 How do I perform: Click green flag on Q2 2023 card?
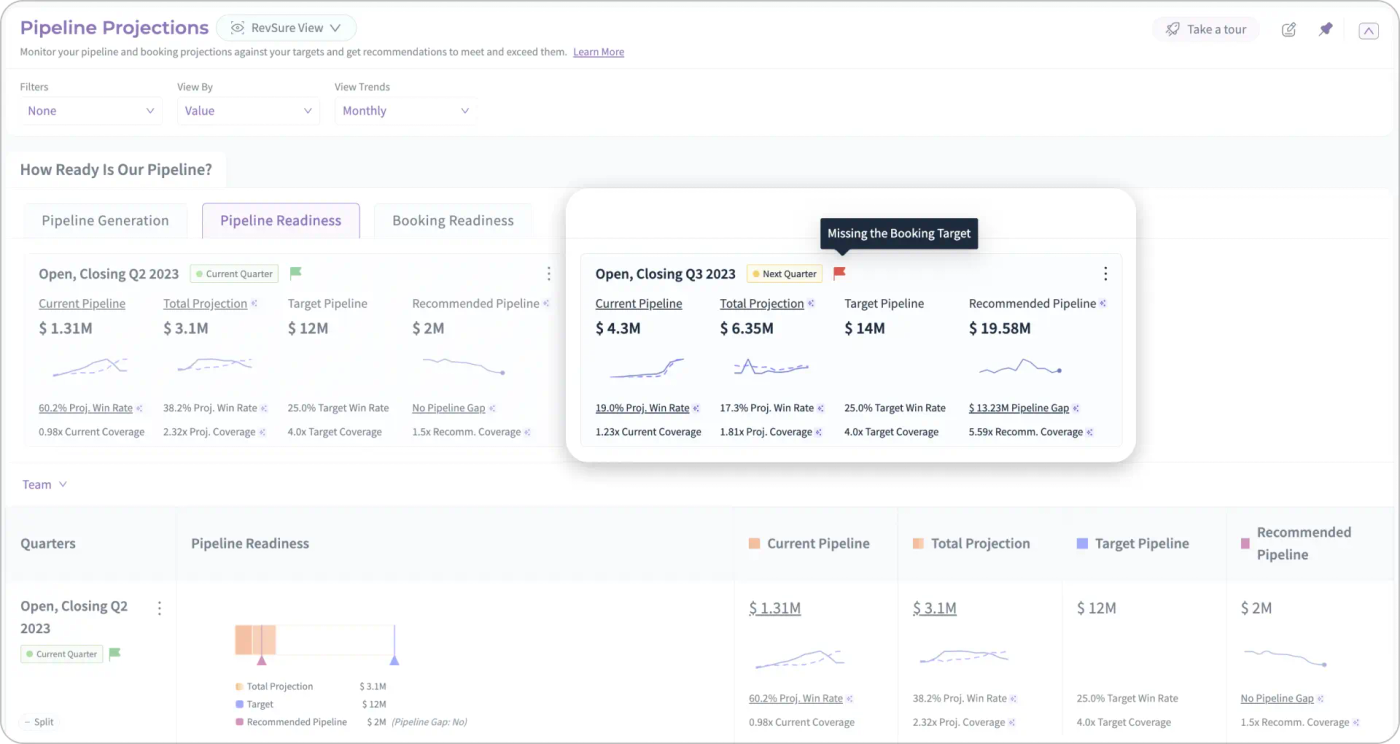click(296, 273)
